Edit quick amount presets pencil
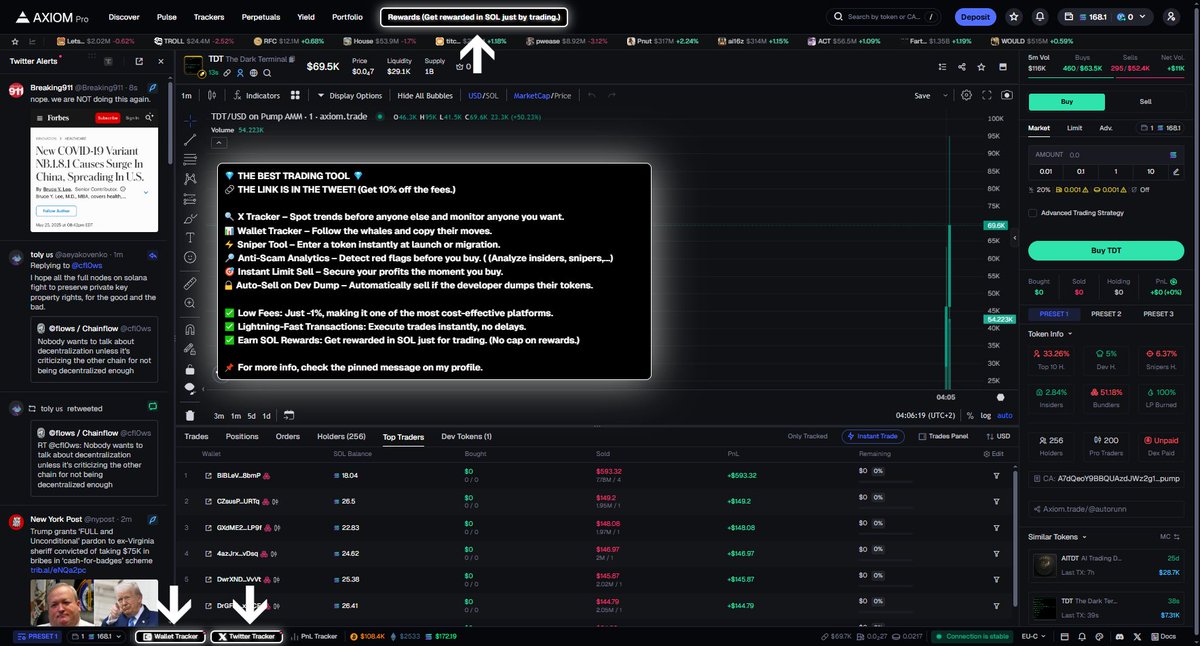 pos(1176,171)
